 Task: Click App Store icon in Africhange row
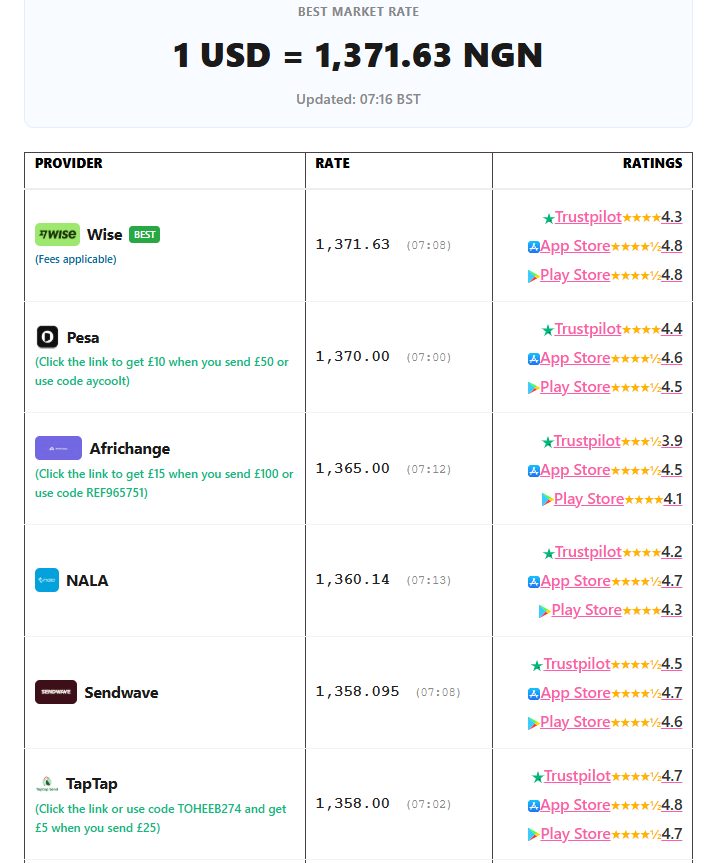point(533,471)
